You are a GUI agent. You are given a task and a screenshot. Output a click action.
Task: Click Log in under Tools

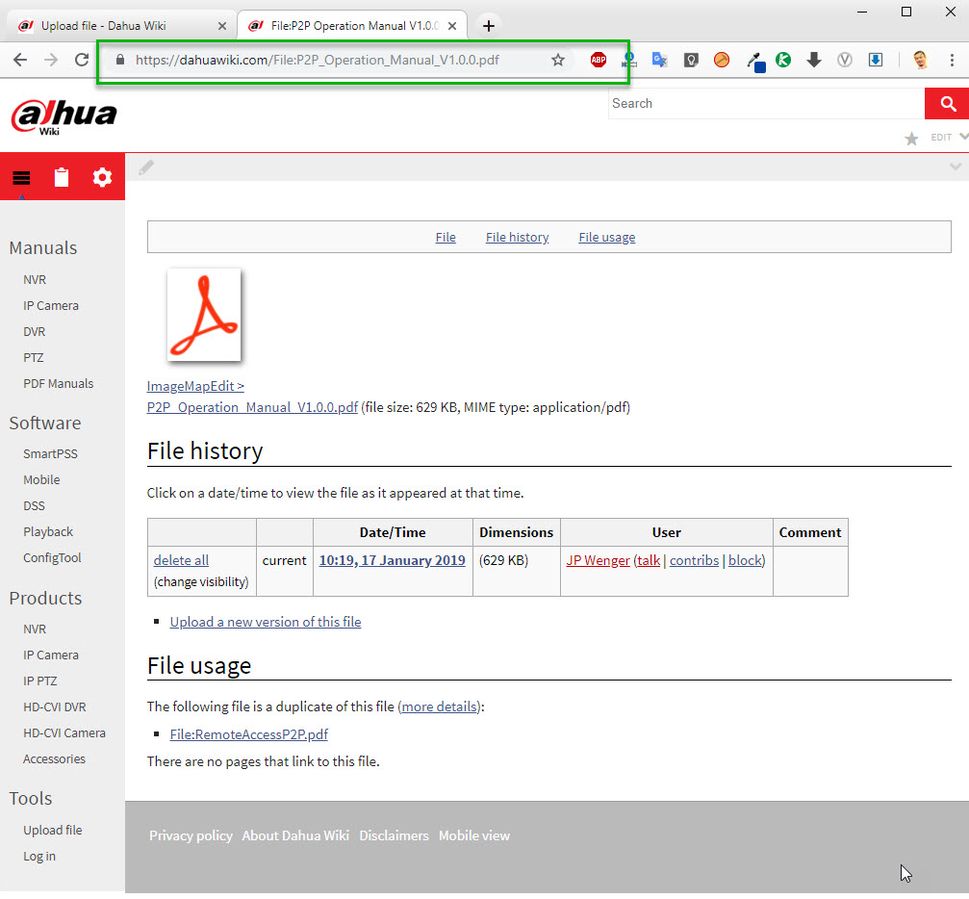tap(39, 857)
